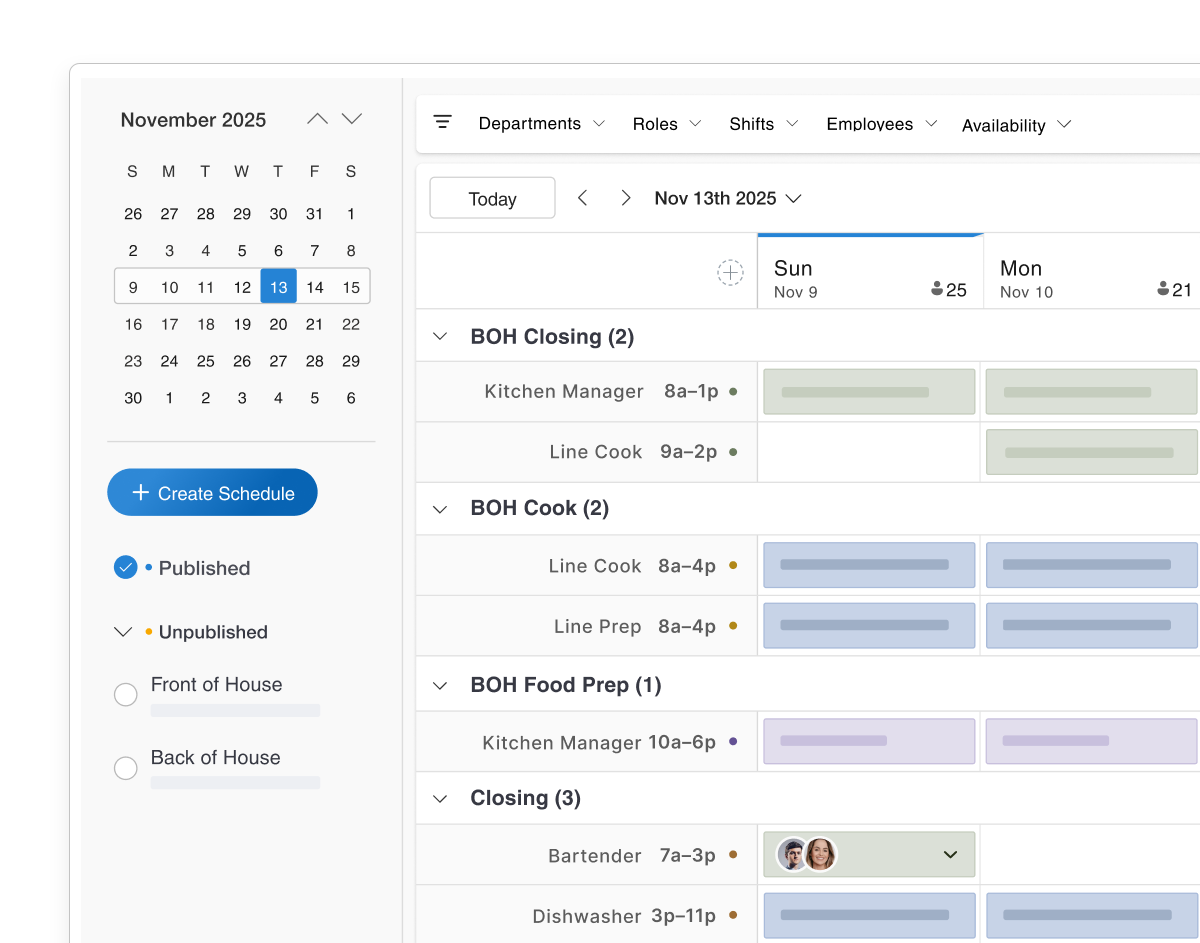Select day 15 in mini calendar
Screen dimensions: 1200x943
tap(351, 287)
